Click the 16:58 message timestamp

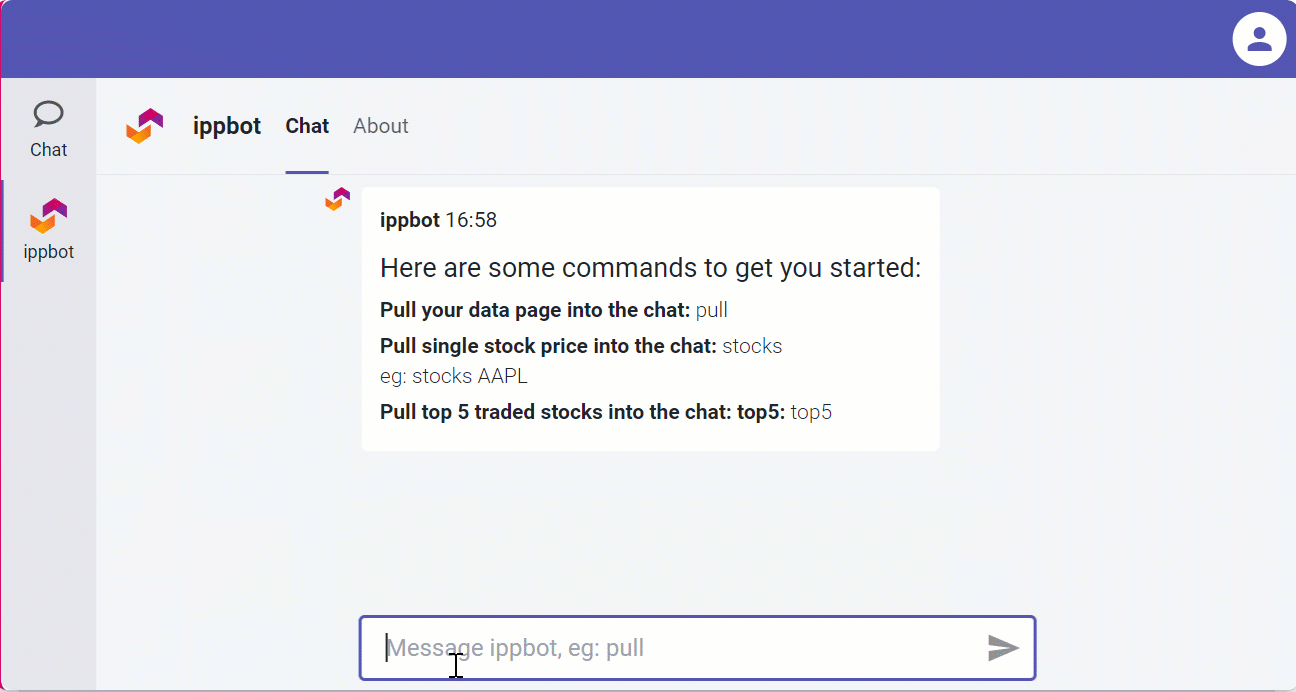471,220
